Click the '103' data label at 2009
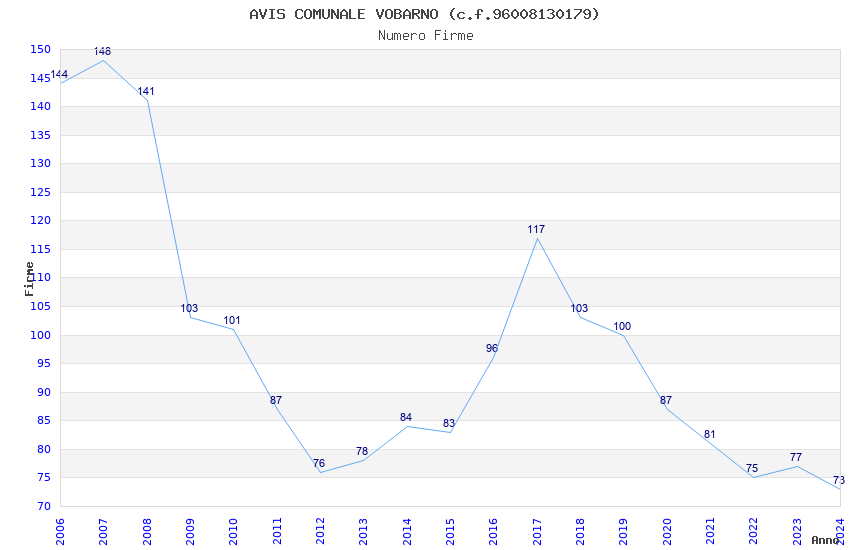850x550 pixels. coord(189,308)
